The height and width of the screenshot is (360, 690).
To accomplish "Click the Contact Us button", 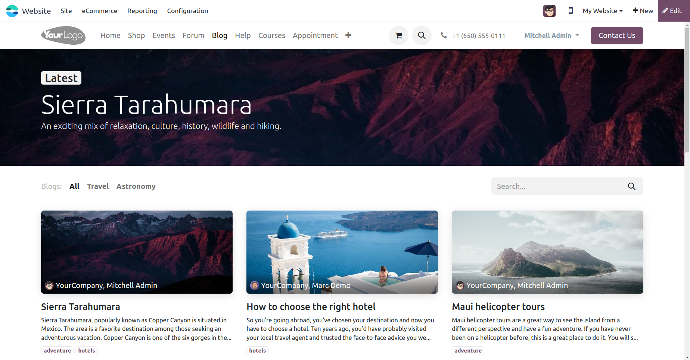I will click(x=617, y=36).
